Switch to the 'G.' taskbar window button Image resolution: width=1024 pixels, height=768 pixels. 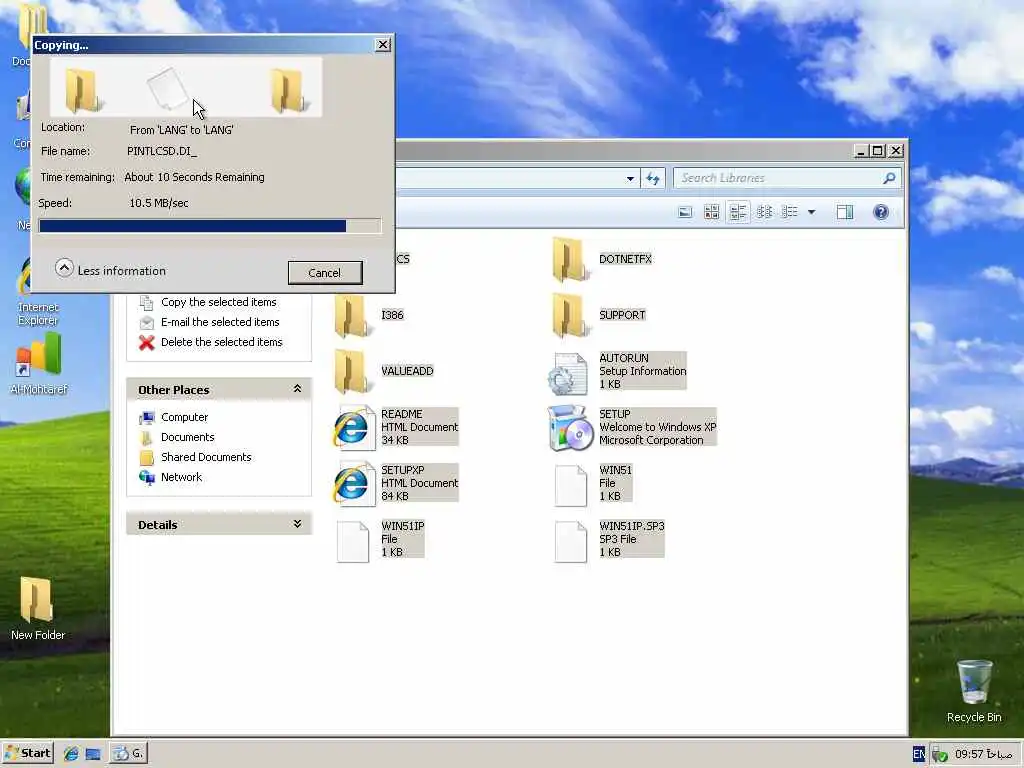pyautogui.click(x=129, y=754)
